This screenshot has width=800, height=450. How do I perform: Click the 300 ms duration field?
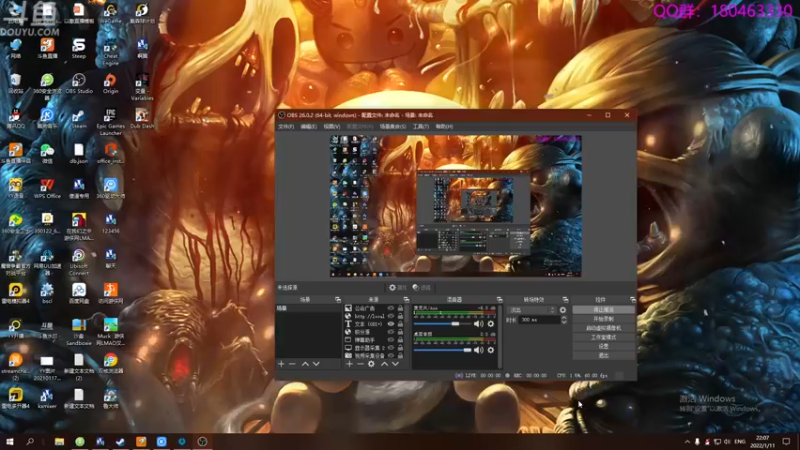pos(539,320)
